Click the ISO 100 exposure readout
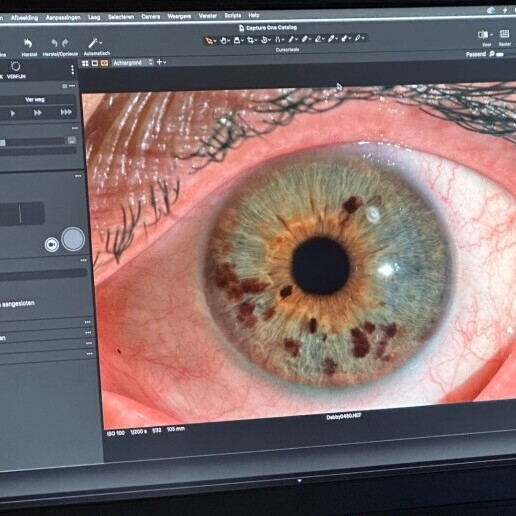This screenshot has height=516, width=516. click(116, 433)
